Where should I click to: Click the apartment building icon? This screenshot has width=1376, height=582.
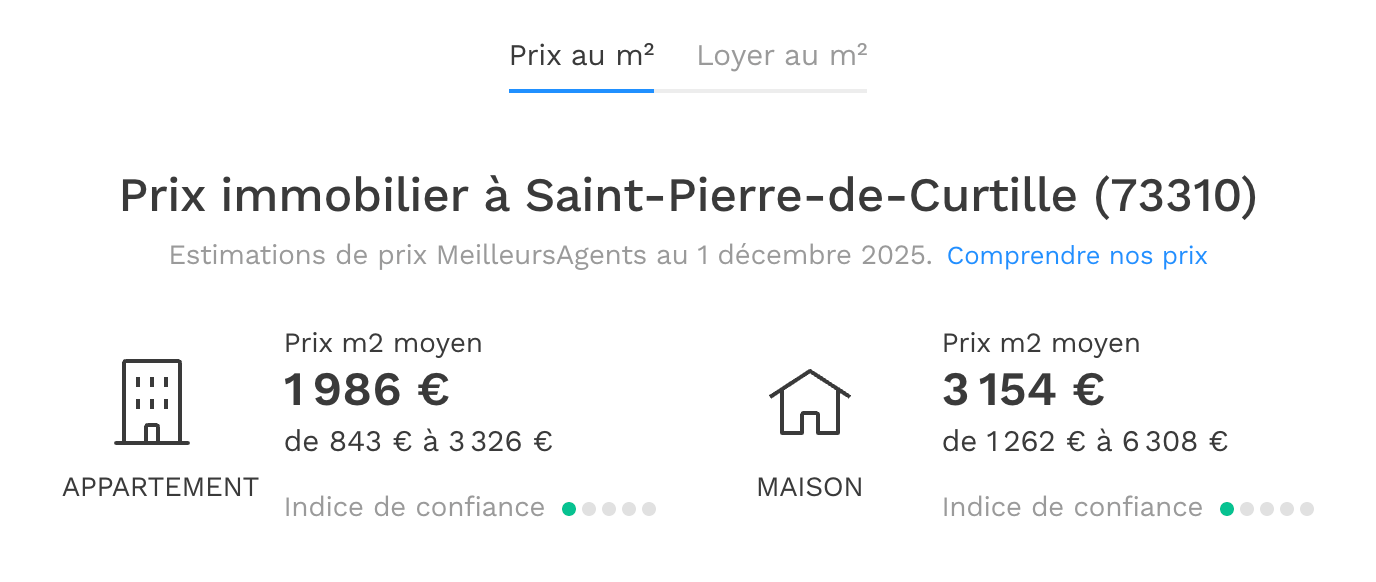(152, 402)
